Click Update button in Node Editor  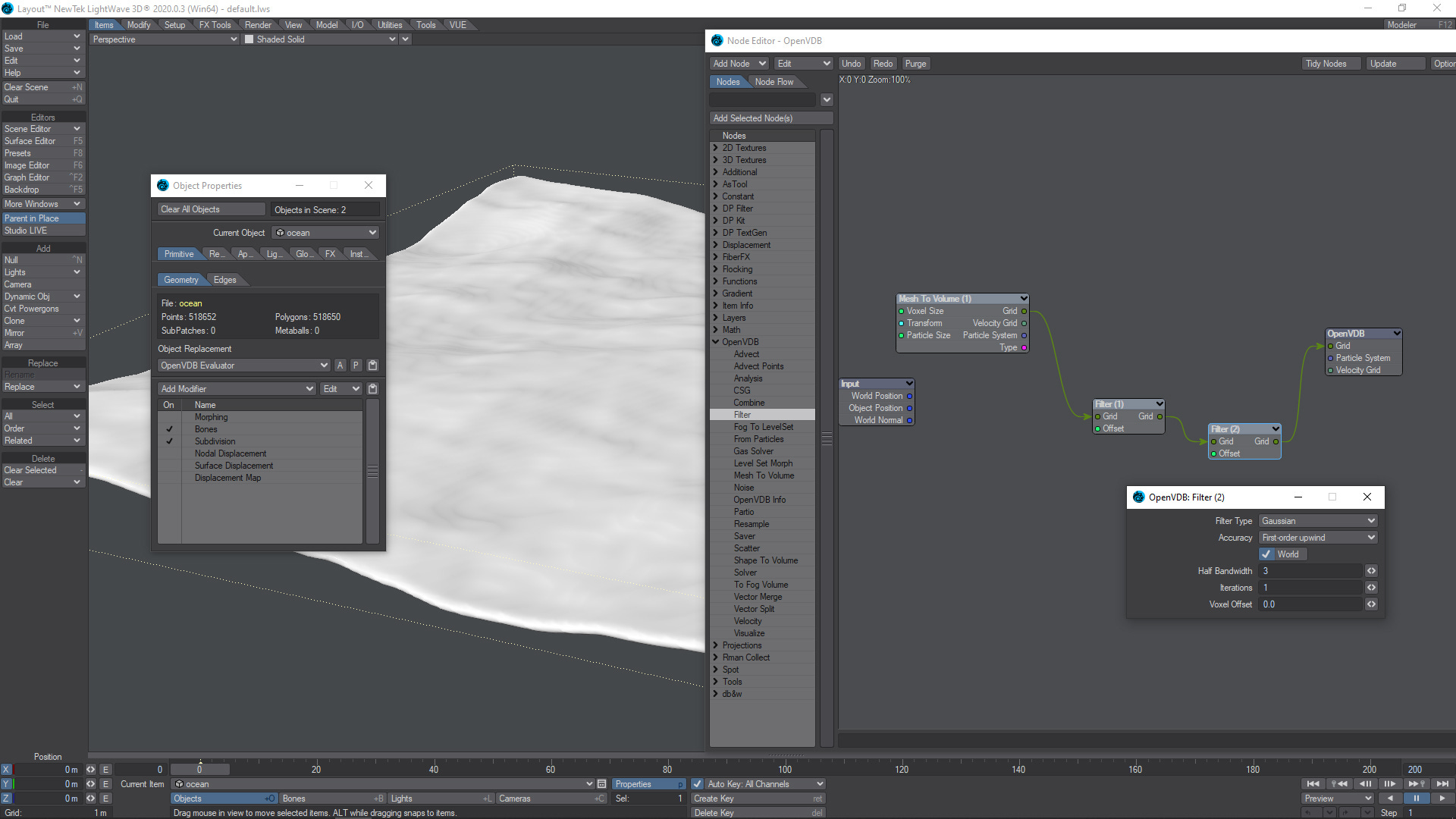1395,64
